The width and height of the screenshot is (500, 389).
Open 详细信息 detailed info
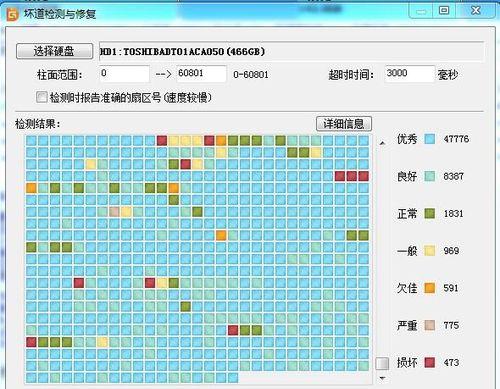(344, 124)
